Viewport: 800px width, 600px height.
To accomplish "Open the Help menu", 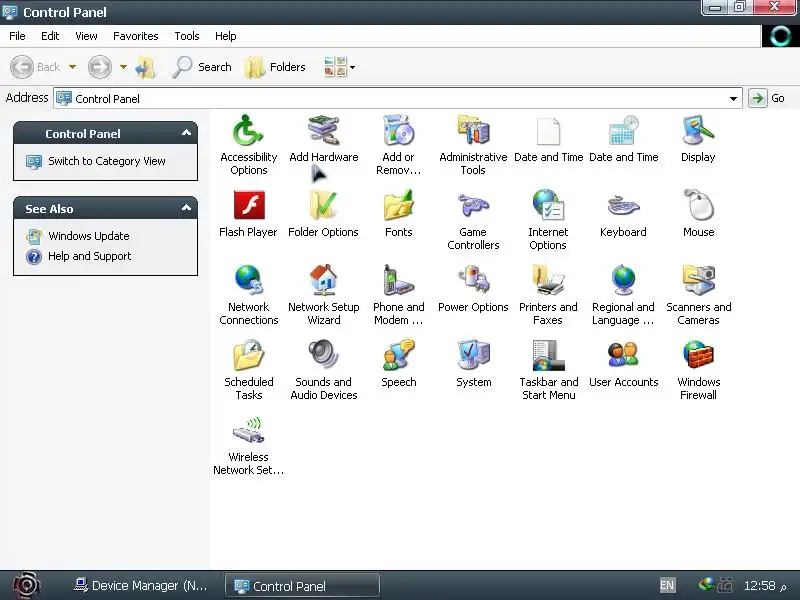I will click(226, 36).
